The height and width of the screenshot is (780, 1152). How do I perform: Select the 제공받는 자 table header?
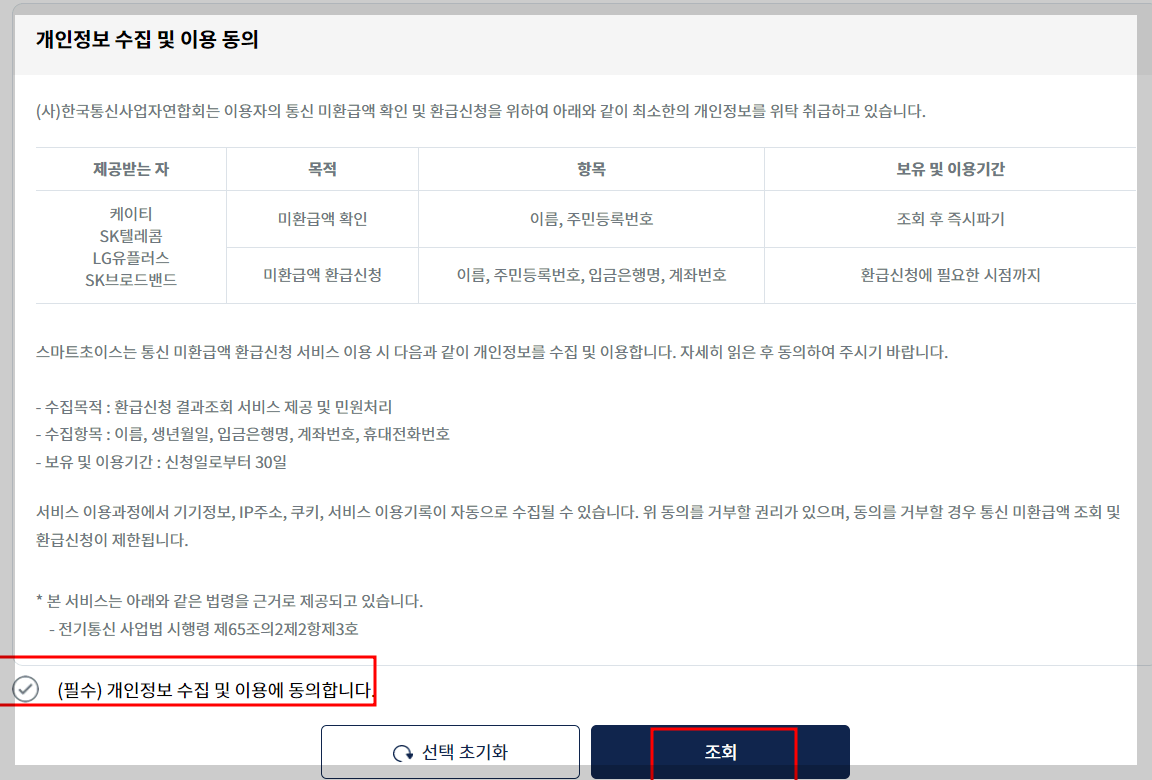click(130, 168)
